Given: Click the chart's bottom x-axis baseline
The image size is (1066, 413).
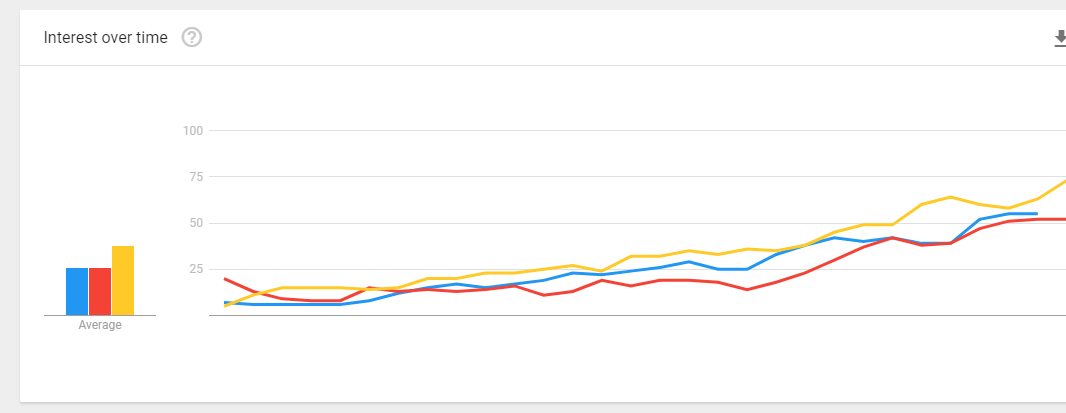Looking at the screenshot, I should tap(637, 316).
